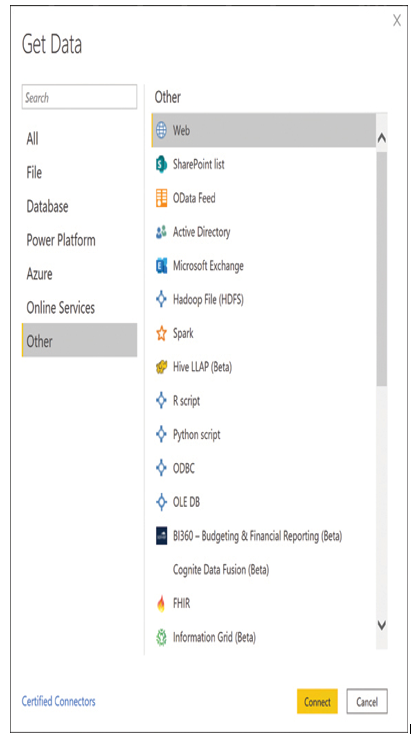This screenshot has height=736, width=411.
Task: Choose the OData Feed icon
Action: (x=161, y=198)
